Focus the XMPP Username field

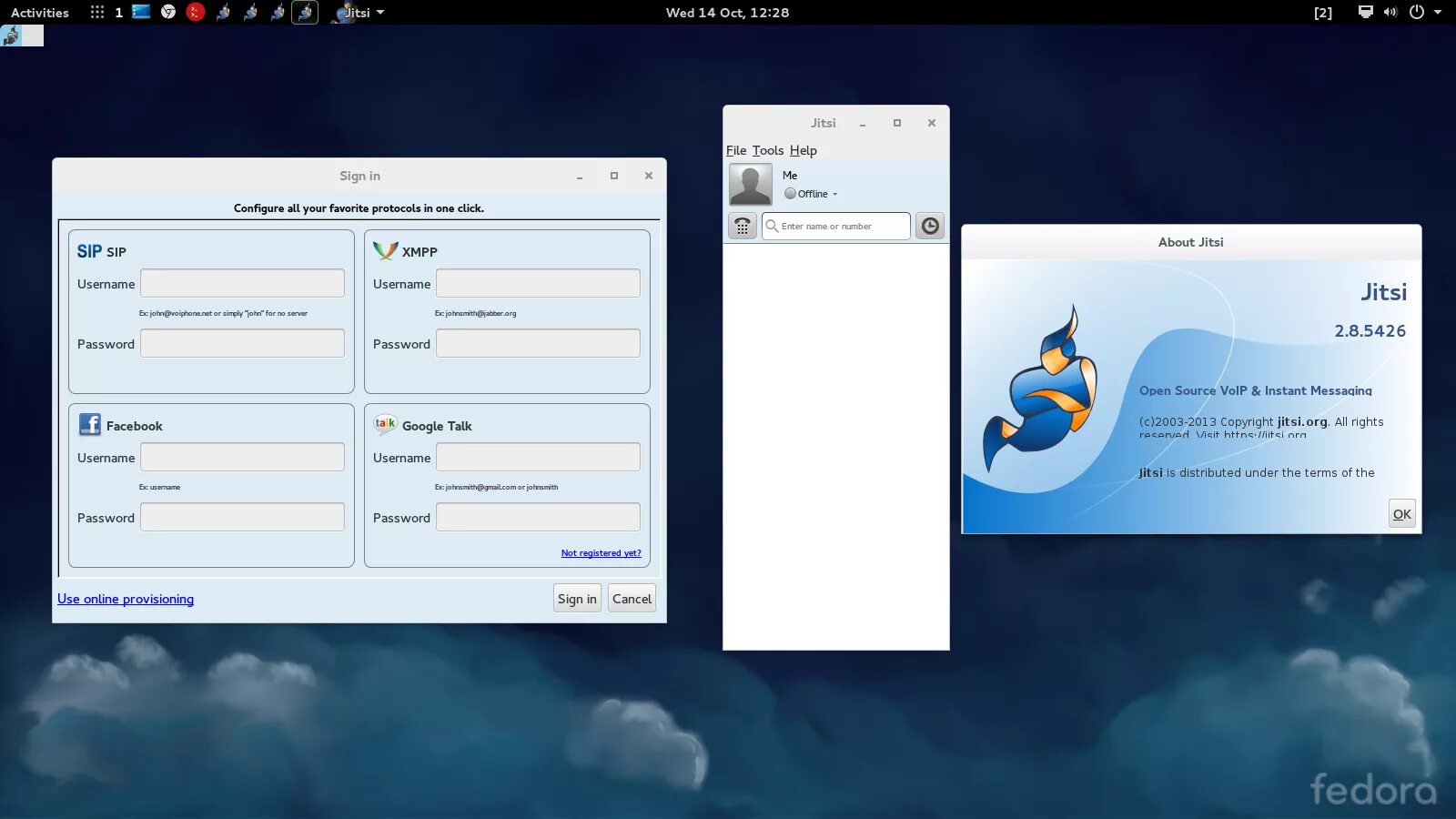coord(538,283)
